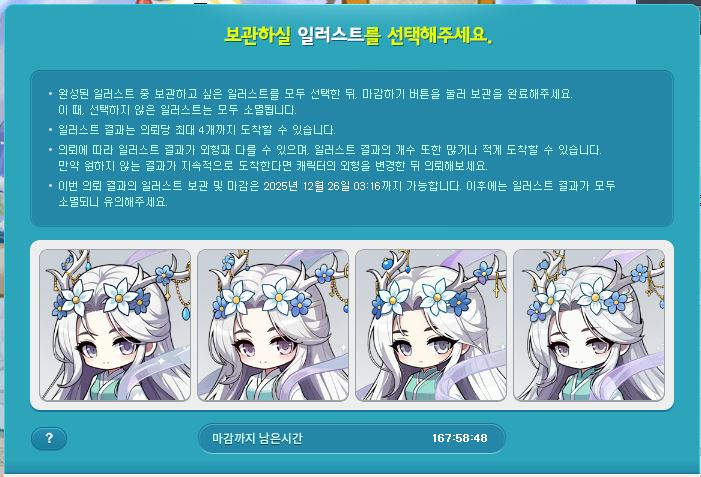Choose the third illustration with blue berries
This screenshot has height=477, width=701.
click(x=431, y=325)
